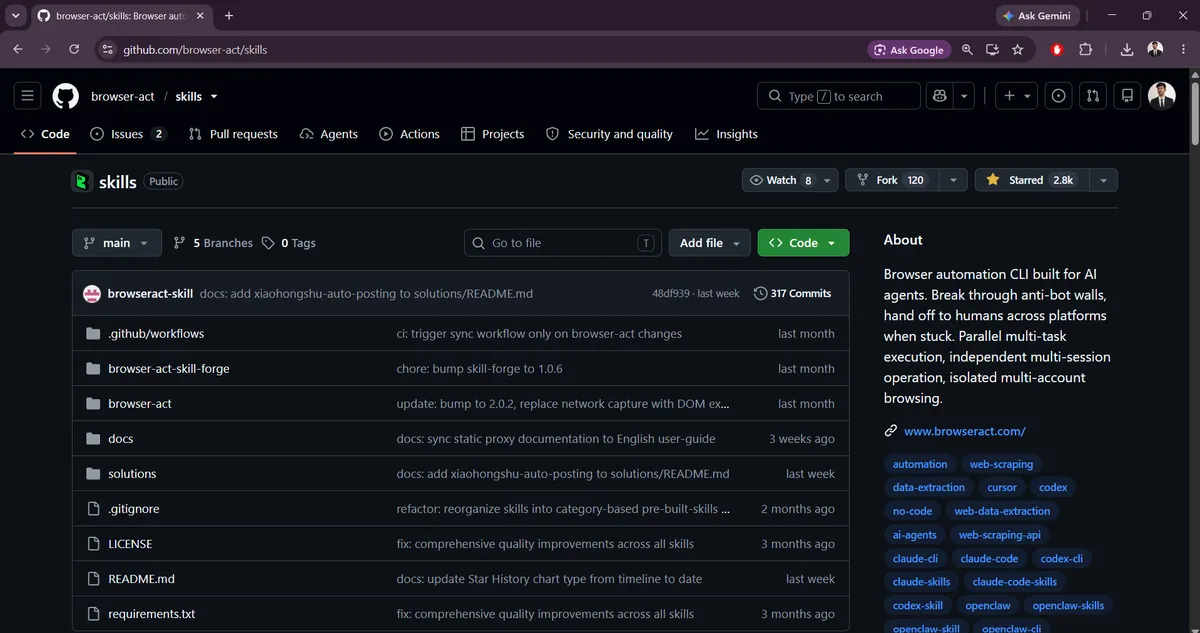Open commit hash 48df939
This screenshot has height=633, width=1200.
[x=671, y=293]
